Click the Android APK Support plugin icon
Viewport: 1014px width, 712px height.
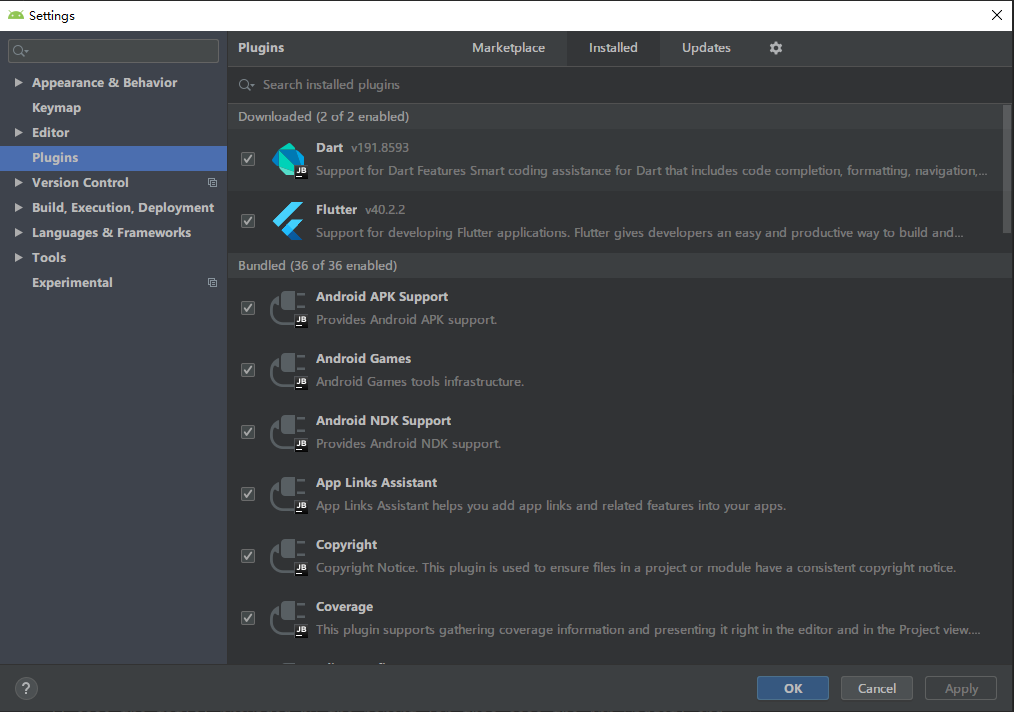288,308
